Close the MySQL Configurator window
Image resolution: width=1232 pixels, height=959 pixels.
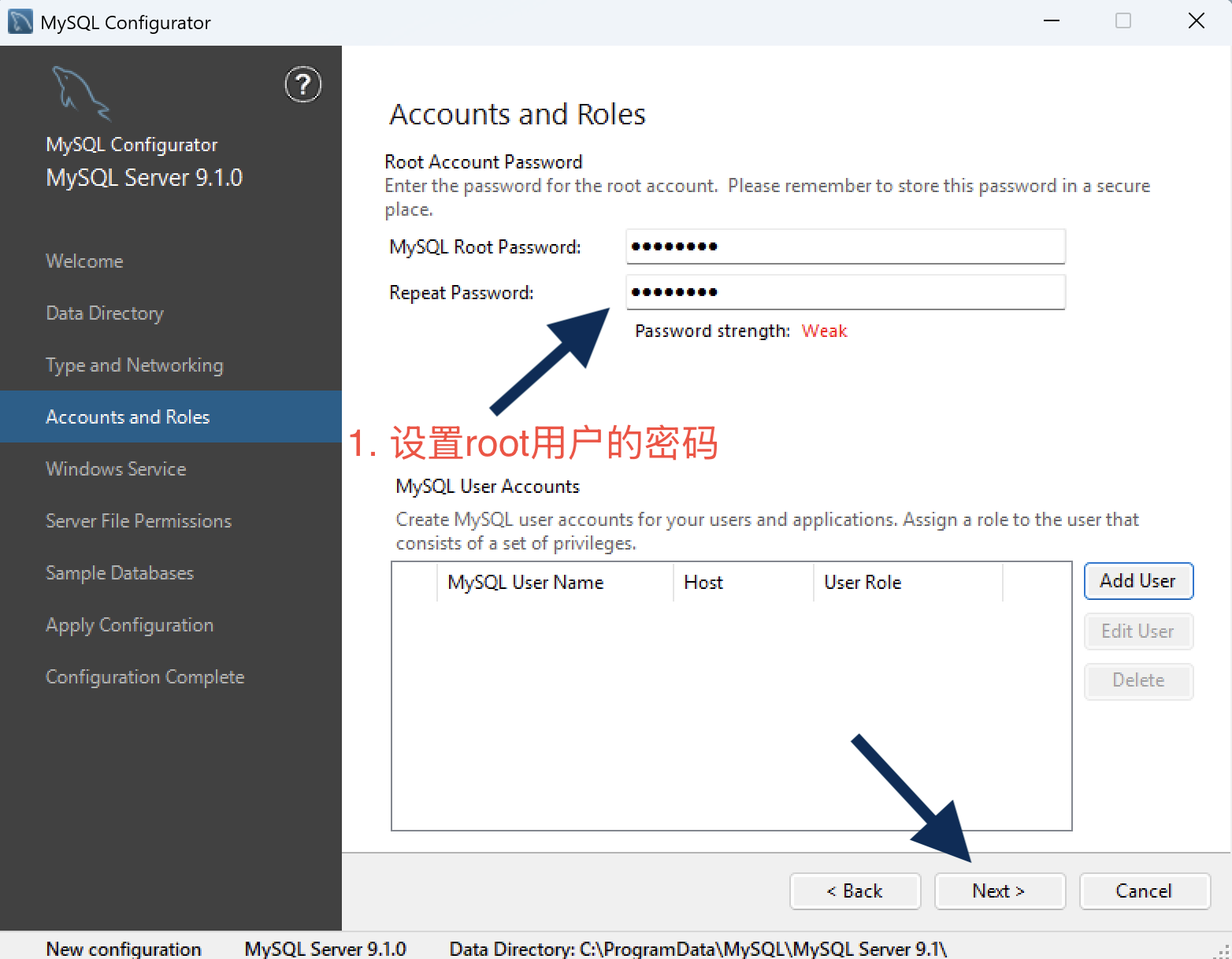coord(1197,21)
